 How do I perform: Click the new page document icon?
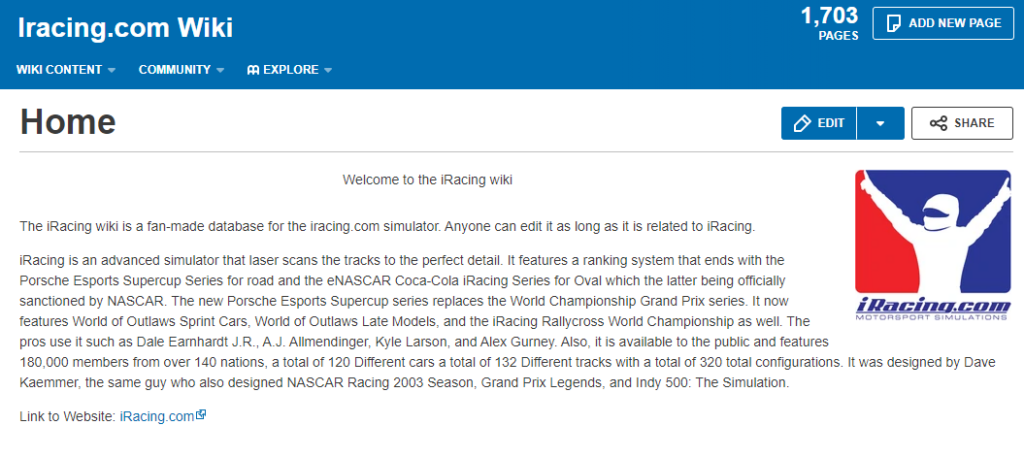coord(892,23)
